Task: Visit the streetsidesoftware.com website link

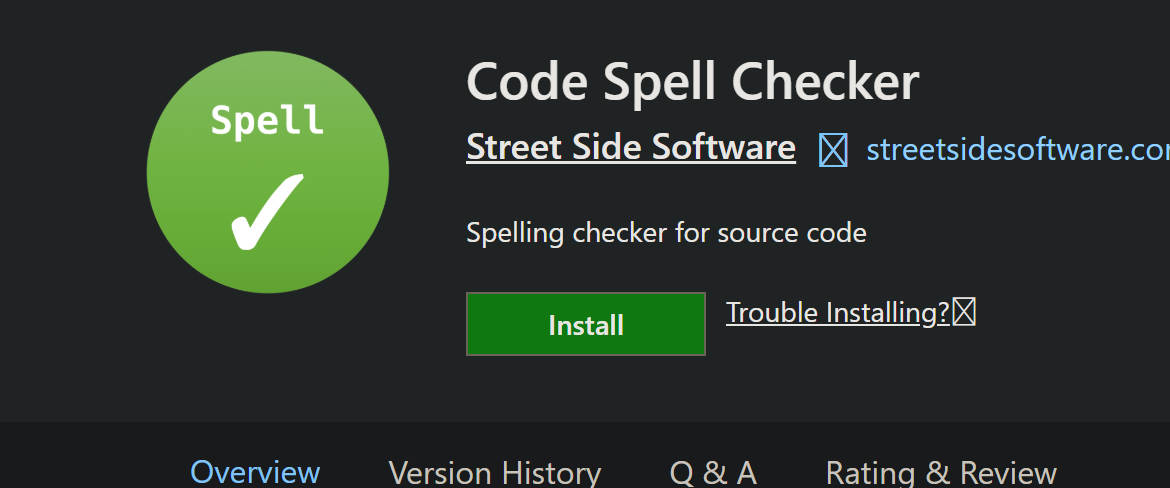Action: click(x=1018, y=150)
